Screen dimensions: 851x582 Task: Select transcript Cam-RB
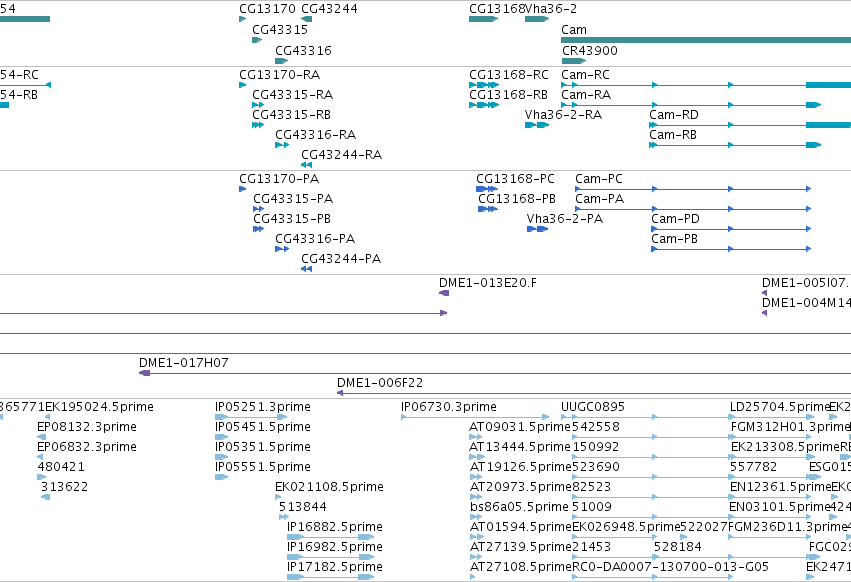point(673,135)
